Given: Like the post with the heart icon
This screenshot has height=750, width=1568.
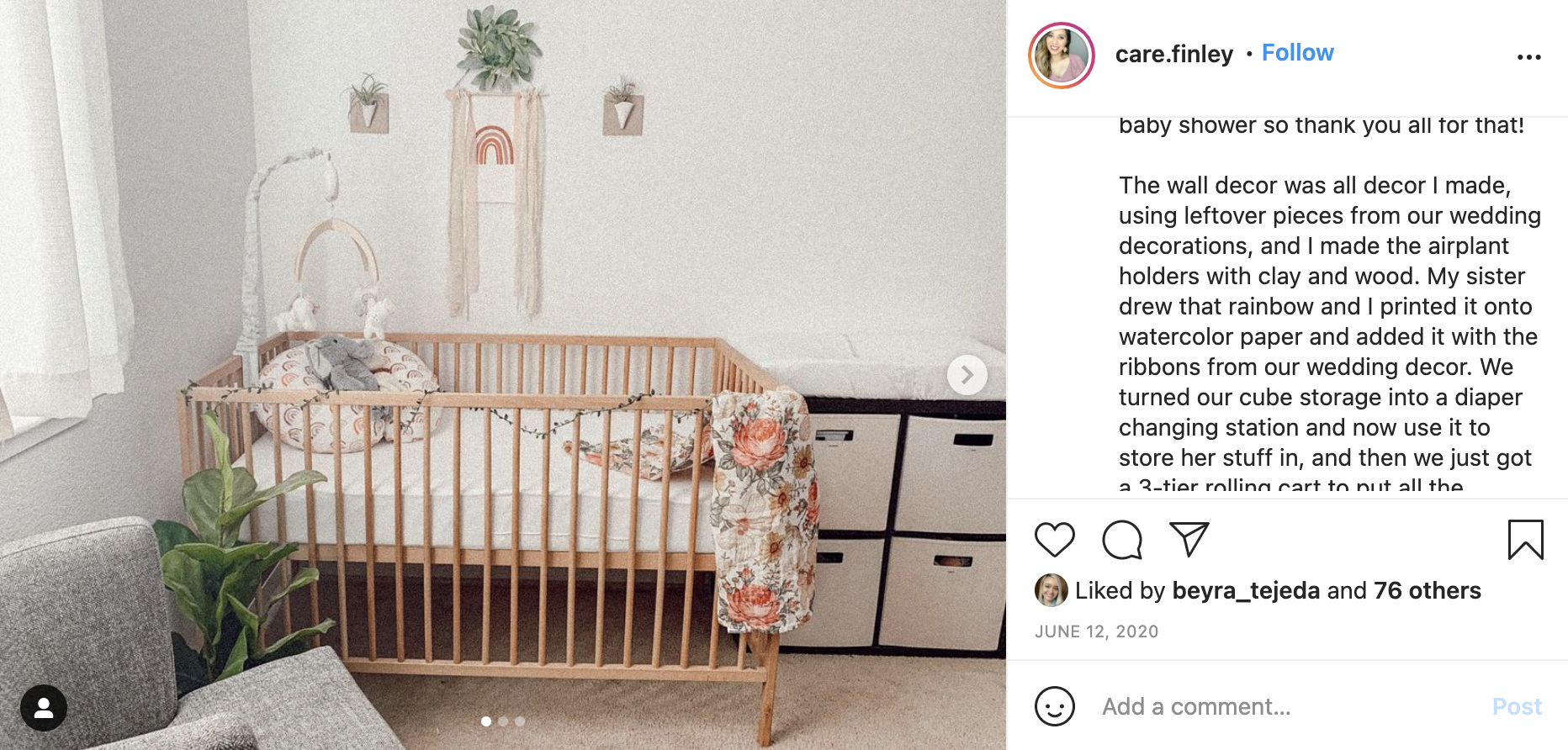Looking at the screenshot, I should coord(1054,540).
